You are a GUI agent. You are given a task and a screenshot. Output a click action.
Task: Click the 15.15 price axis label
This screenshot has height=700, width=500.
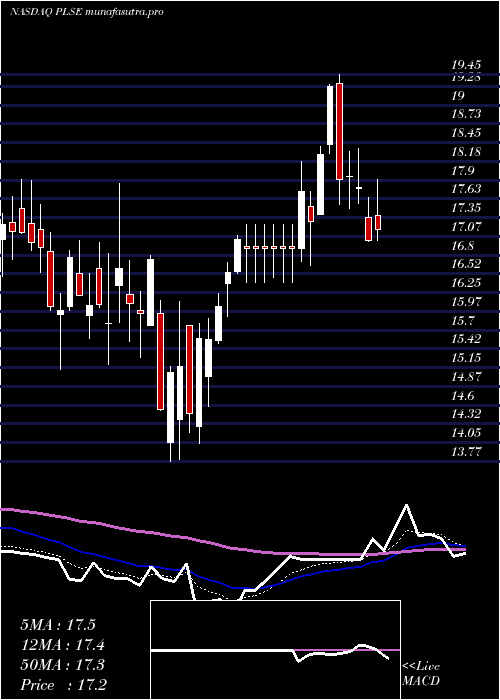466,358
